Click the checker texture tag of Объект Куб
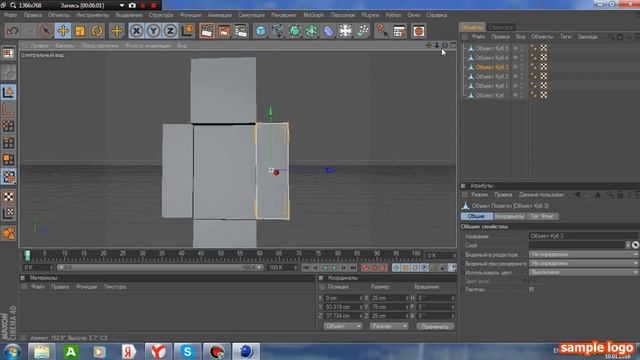Screen dimensions: 640x360 (544, 95)
